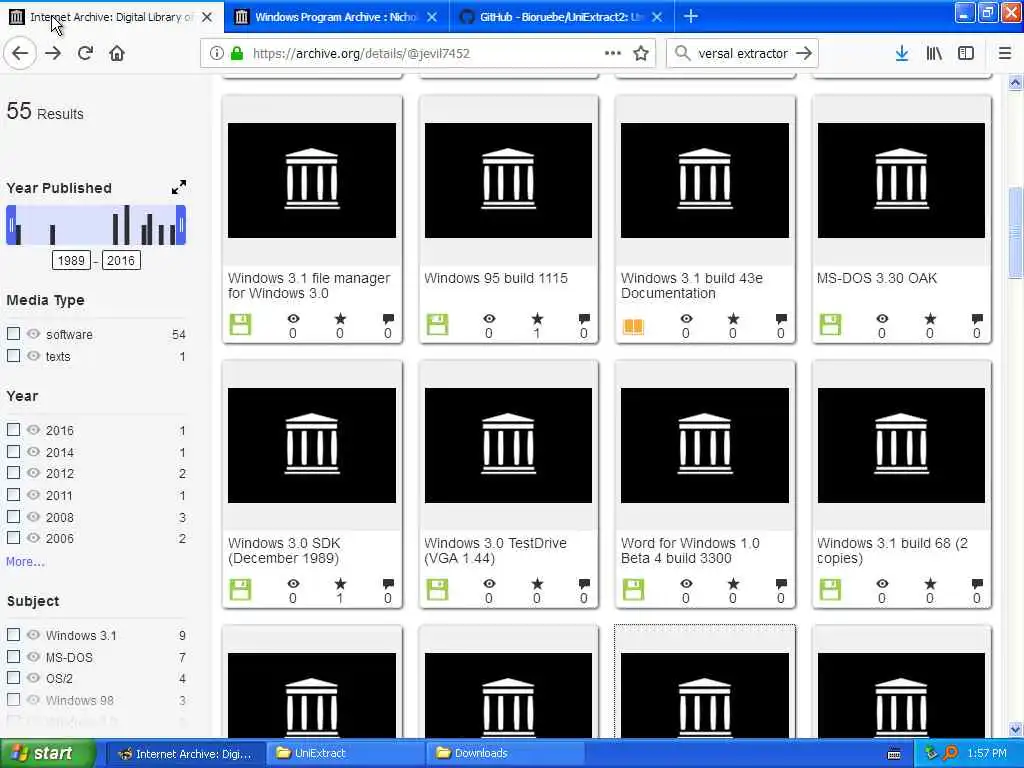Viewport: 1024px width, 768px height.
Task: Click reviews bubble icon on MS-DOS 3.30 OAK card
Action: (x=977, y=319)
